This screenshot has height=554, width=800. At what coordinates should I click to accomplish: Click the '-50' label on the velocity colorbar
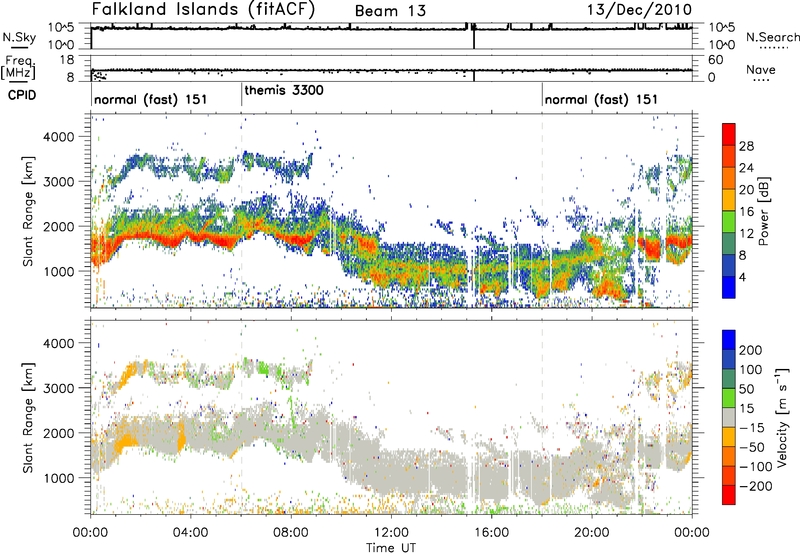click(x=752, y=447)
